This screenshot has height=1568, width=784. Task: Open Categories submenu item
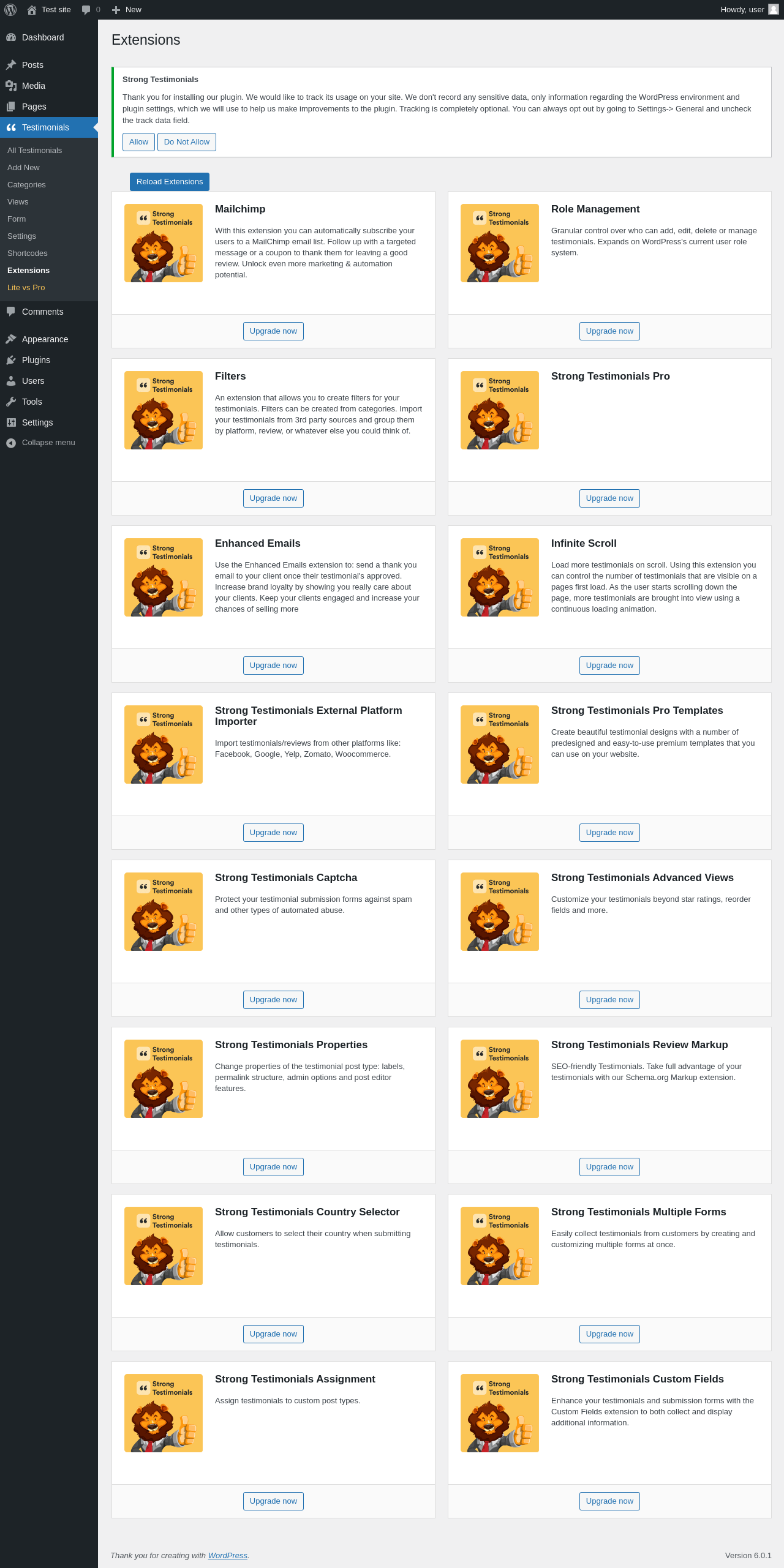pos(26,185)
